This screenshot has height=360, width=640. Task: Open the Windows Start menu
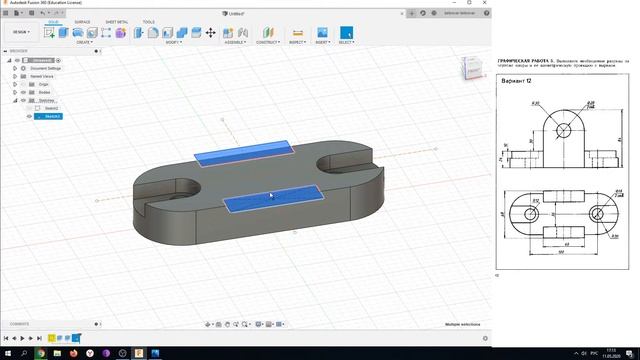pyautogui.click(x=8, y=353)
